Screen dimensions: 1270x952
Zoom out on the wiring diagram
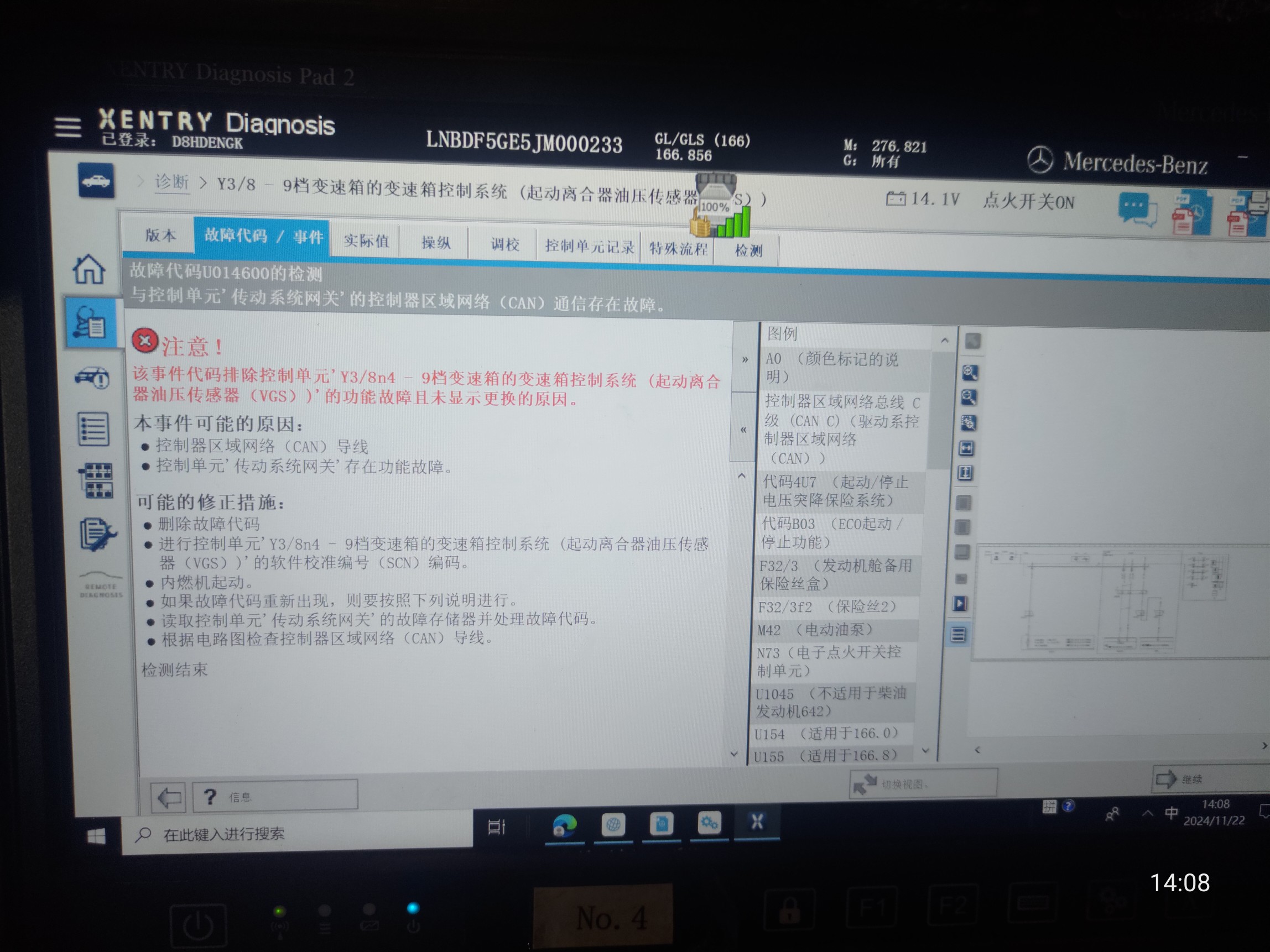point(969,397)
